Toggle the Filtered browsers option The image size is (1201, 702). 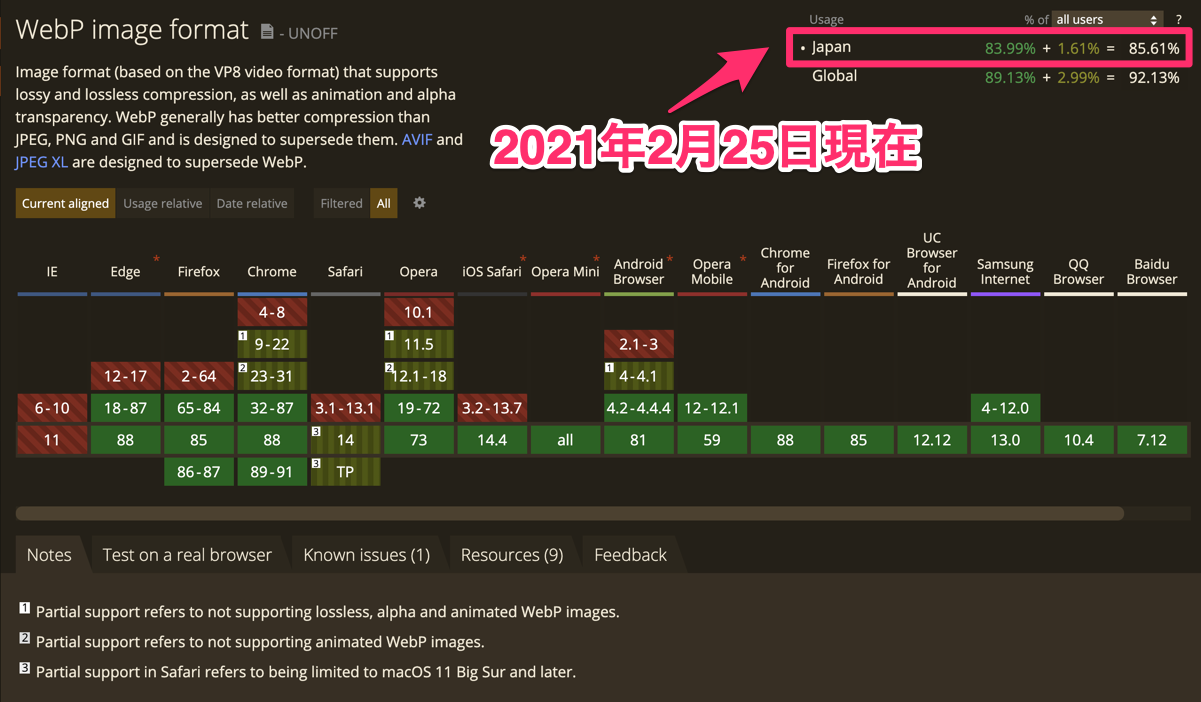pos(341,203)
